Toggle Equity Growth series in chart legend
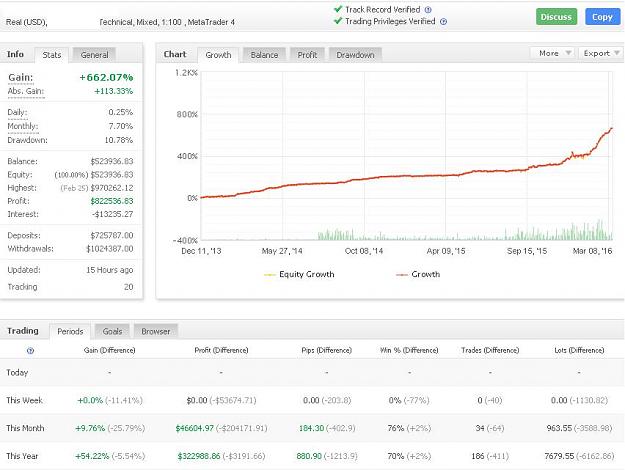 (x=299, y=274)
